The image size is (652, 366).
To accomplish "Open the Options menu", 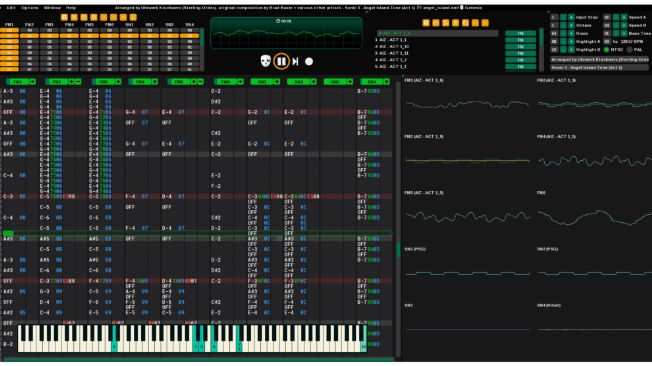I will (x=30, y=7).
